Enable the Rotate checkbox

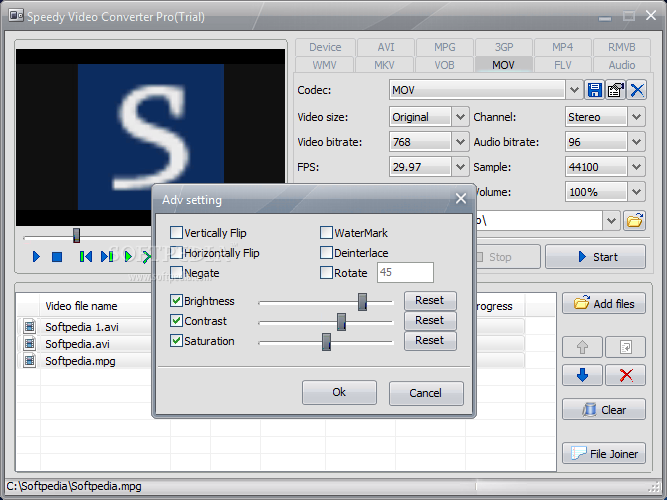coord(326,273)
